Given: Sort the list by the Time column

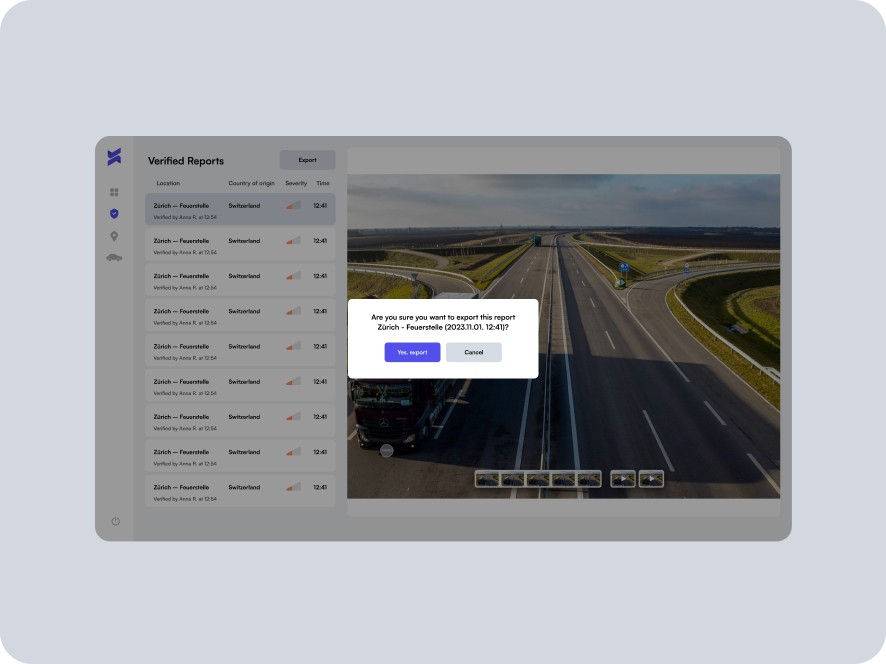Looking at the screenshot, I should pos(322,183).
